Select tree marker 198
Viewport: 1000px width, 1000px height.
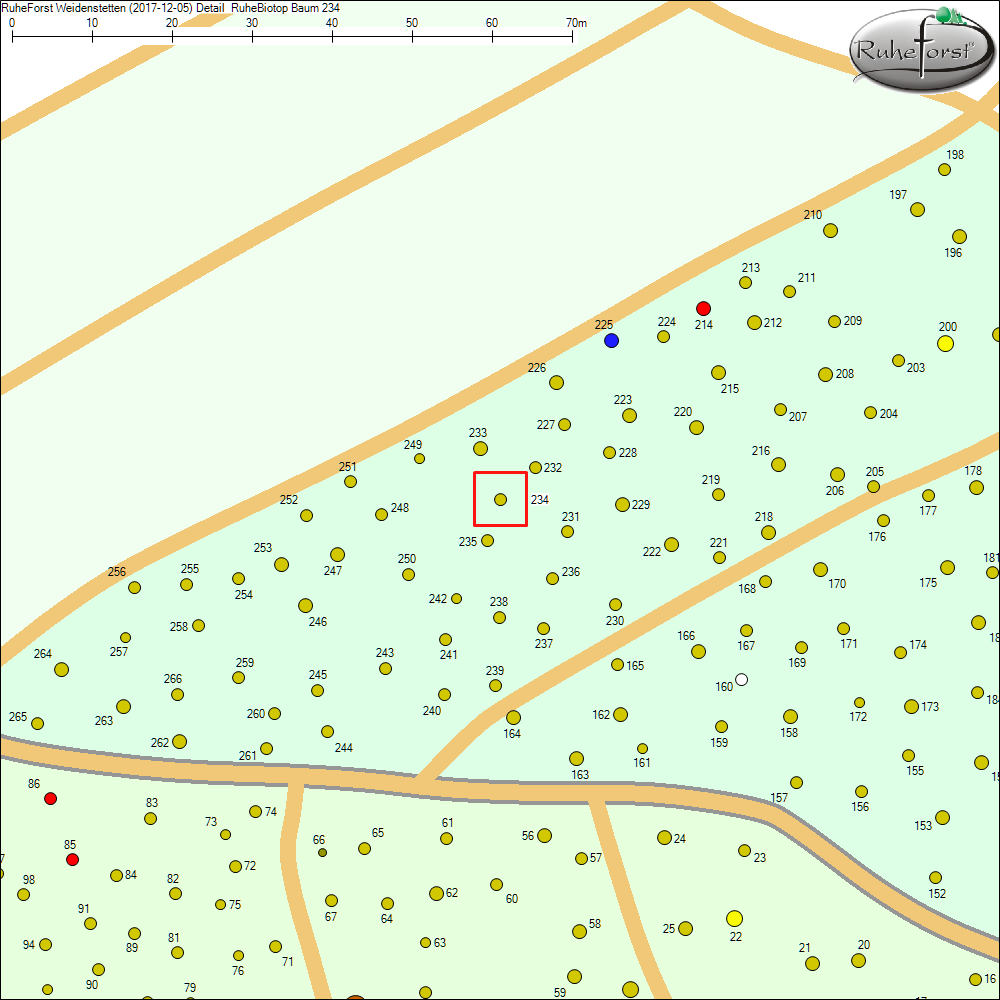pos(944,169)
